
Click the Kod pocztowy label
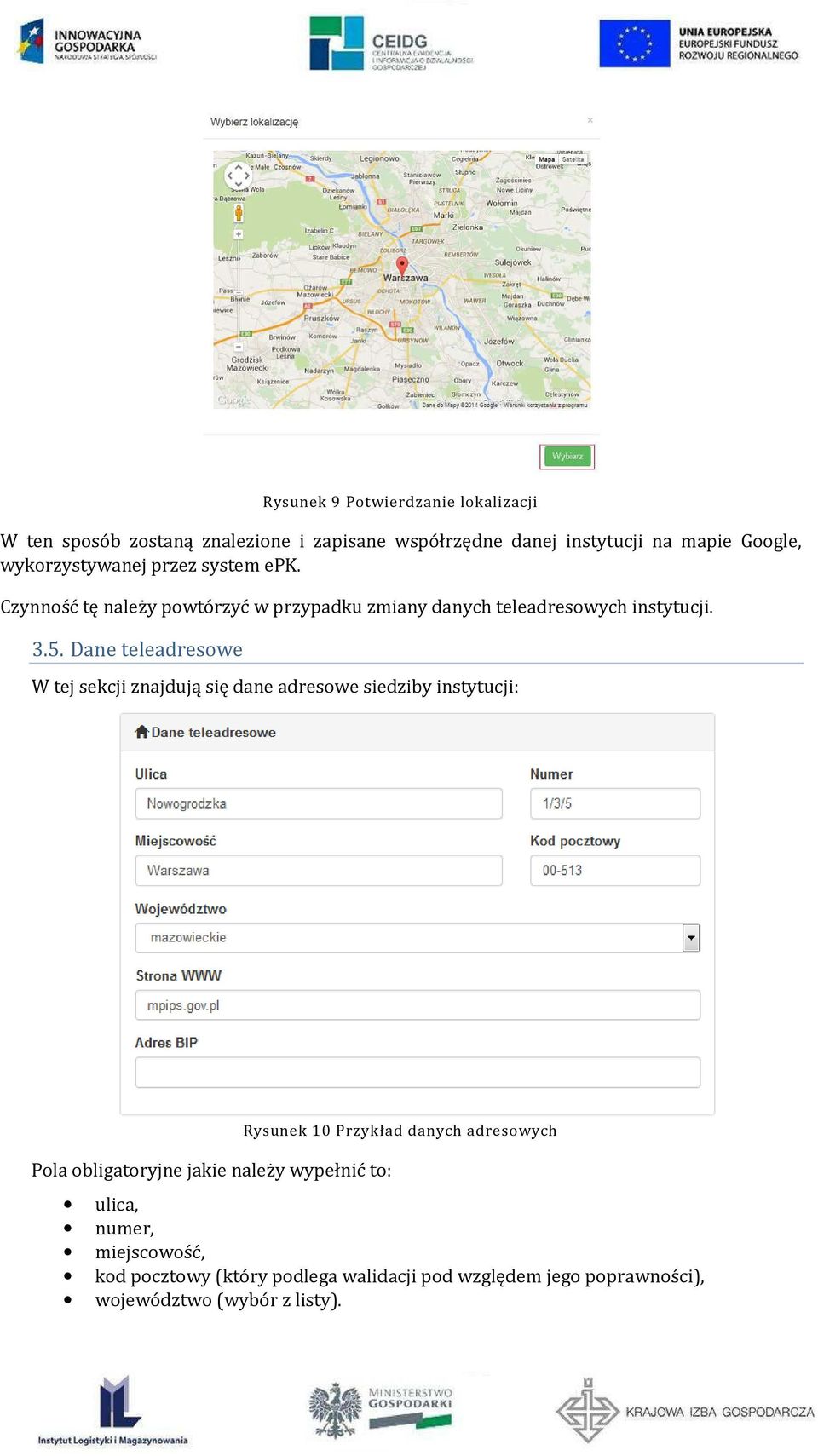tap(575, 842)
